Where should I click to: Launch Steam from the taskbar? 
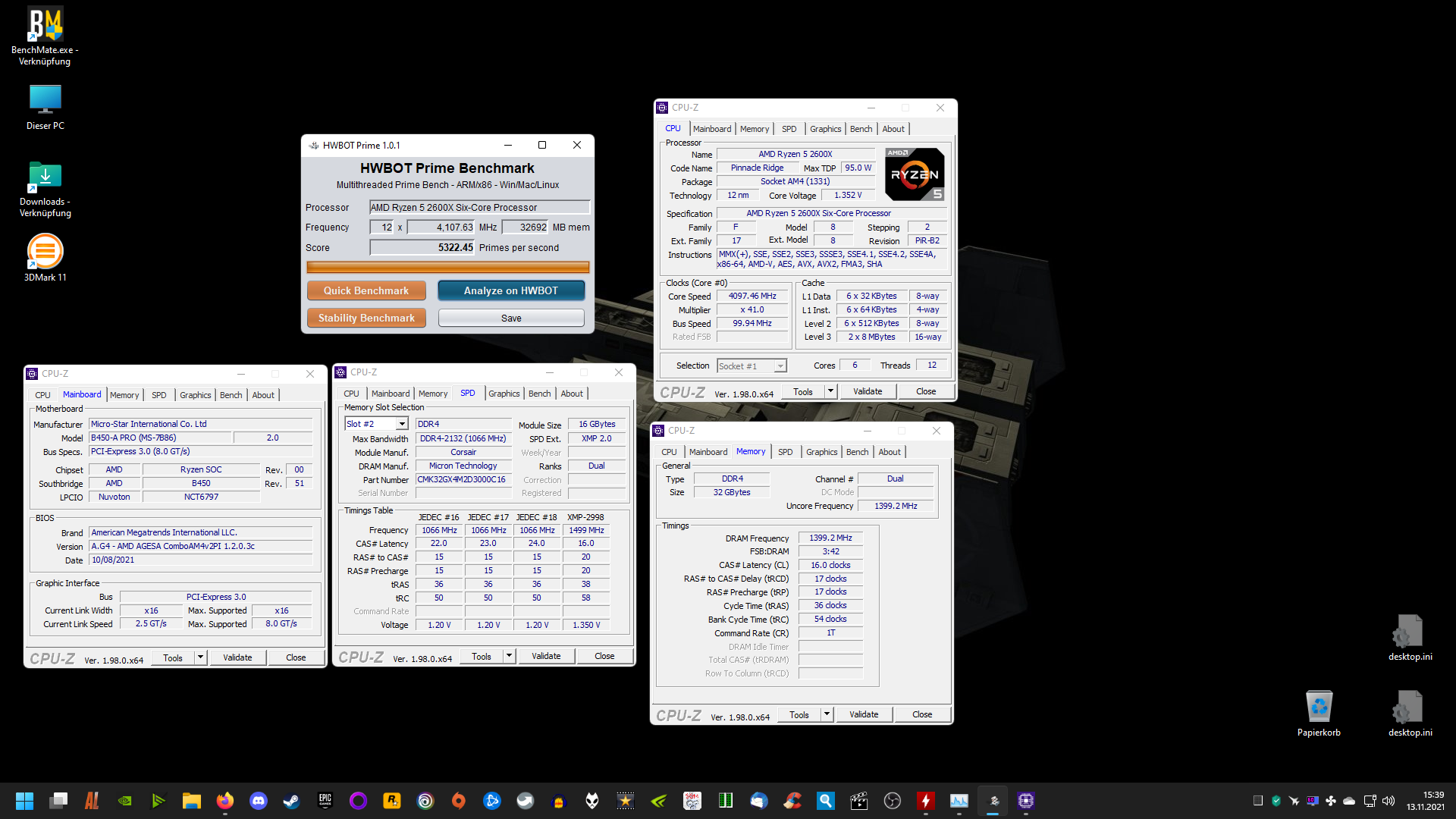click(291, 801)
